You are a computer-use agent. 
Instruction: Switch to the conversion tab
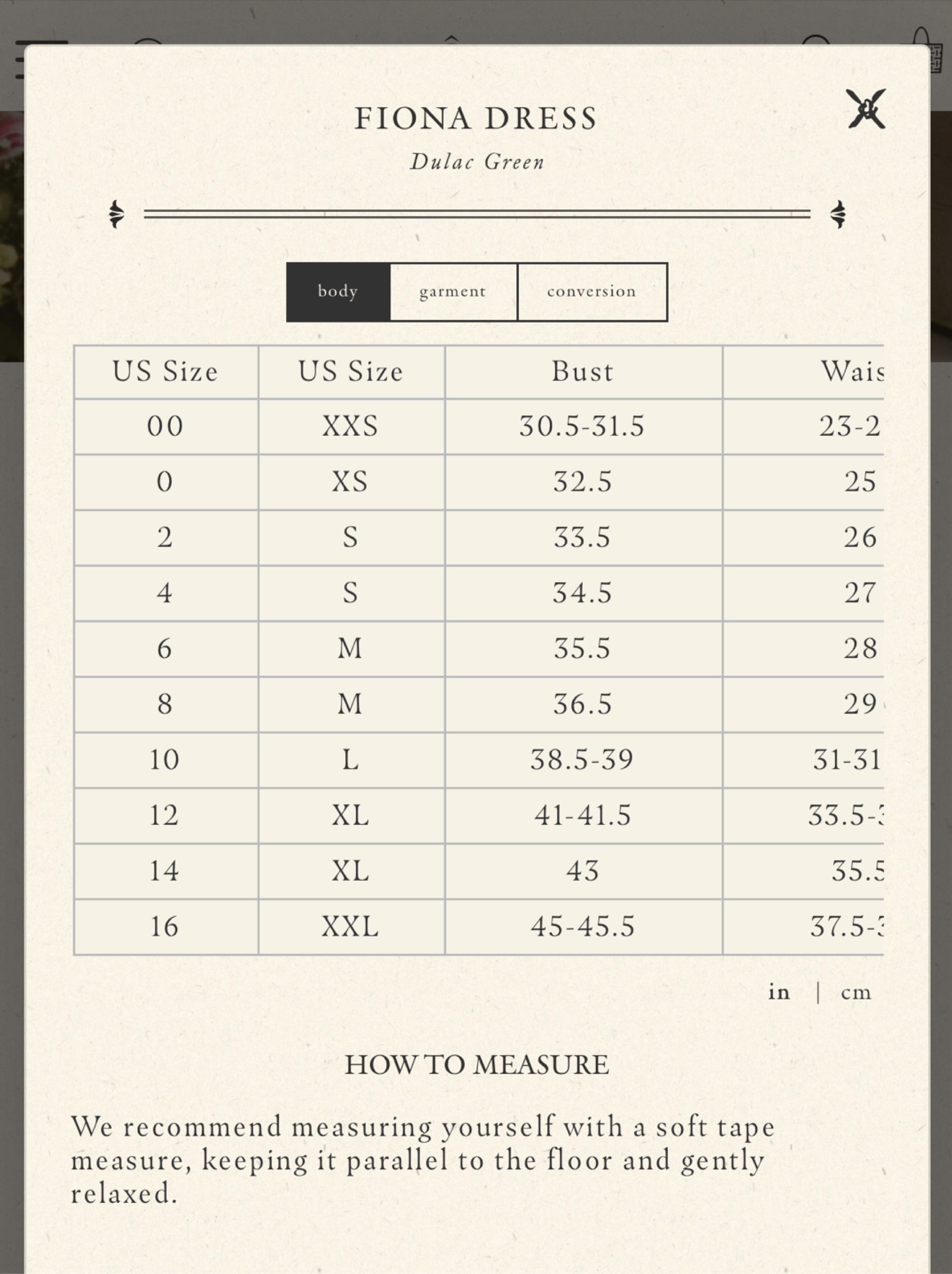(x=592, y=292)
